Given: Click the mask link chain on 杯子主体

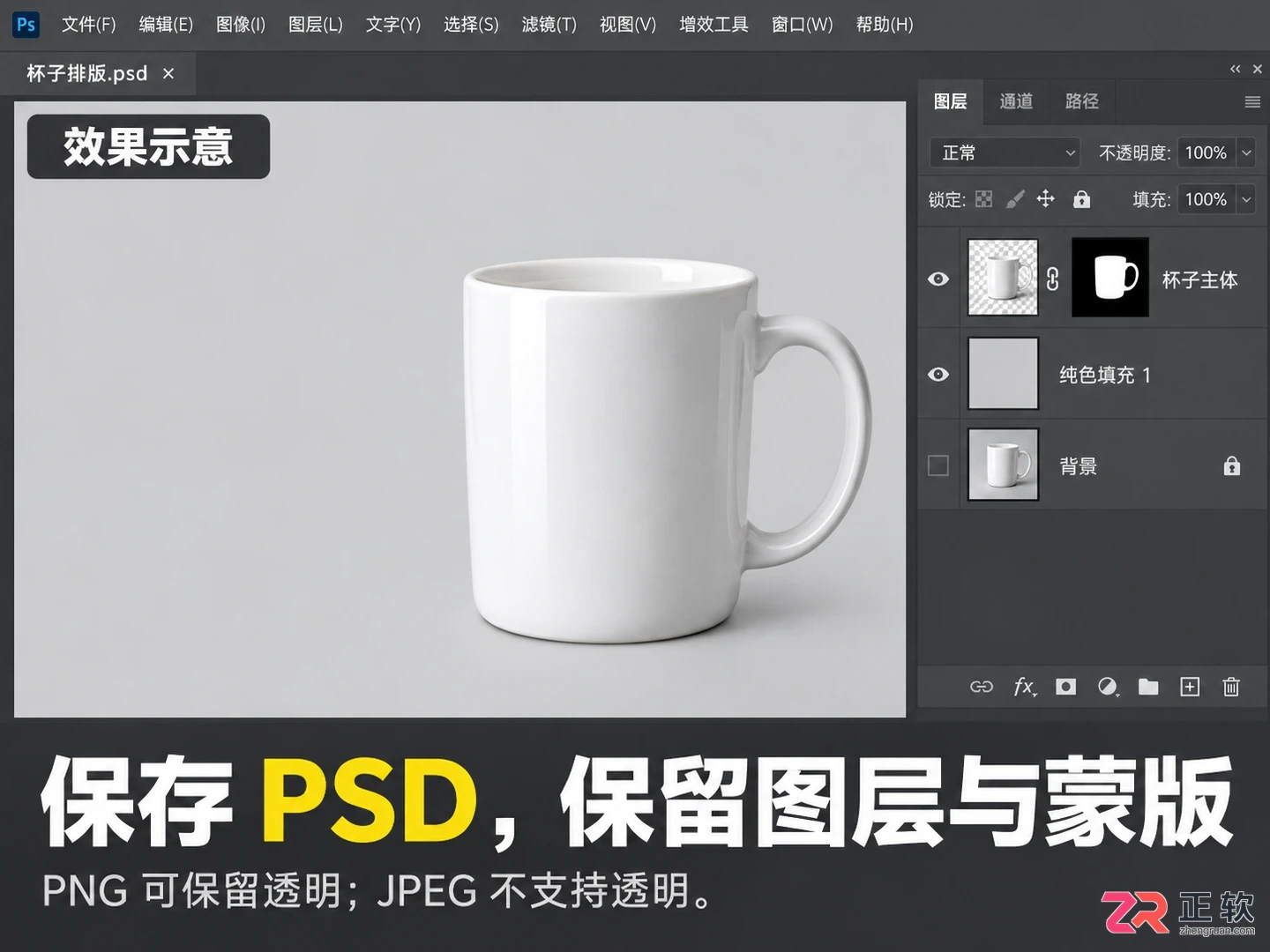Looking at the screenshot, I should tap(1053, 279).
